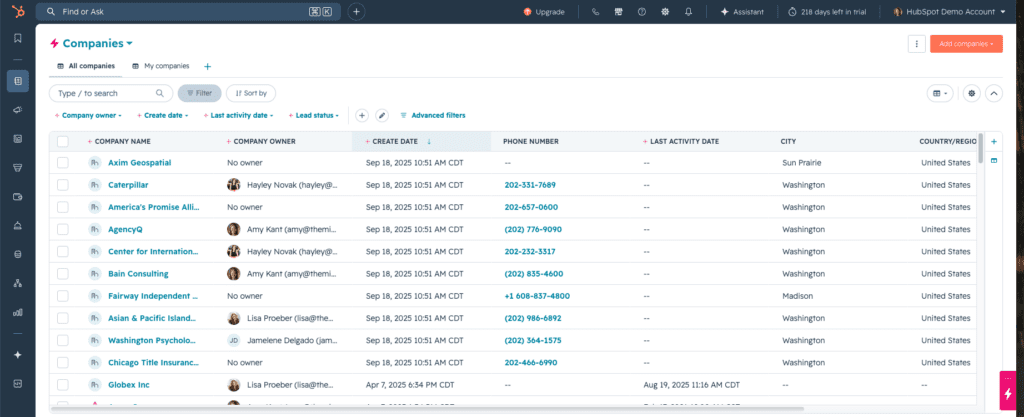Collapse the filter bar with chevron-up button
This screenshot has width=1024, height=417.
coord(994,93)
